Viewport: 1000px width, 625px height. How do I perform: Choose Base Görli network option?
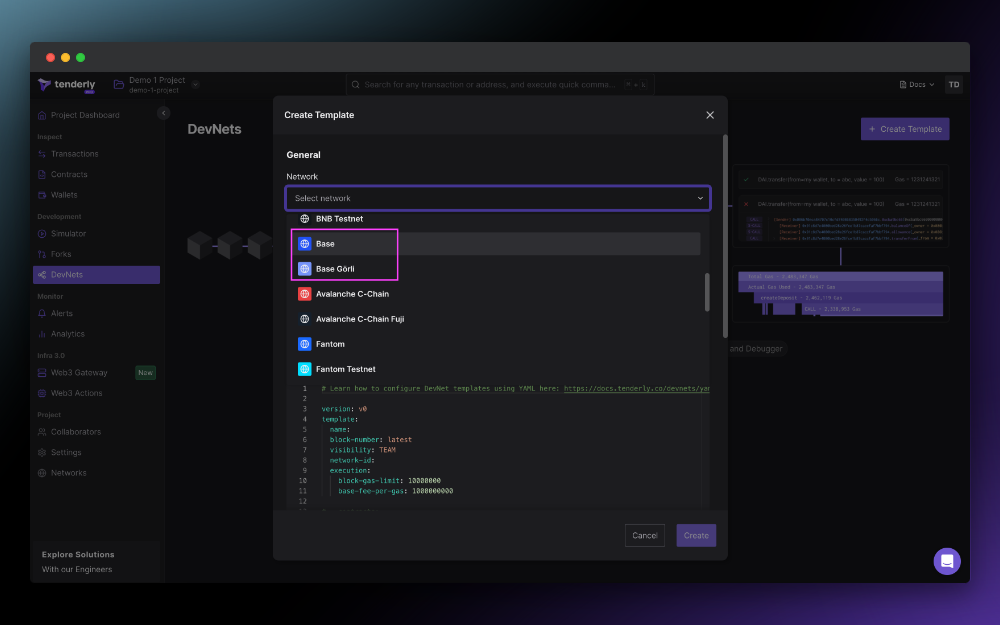click(x=499, y=268)
